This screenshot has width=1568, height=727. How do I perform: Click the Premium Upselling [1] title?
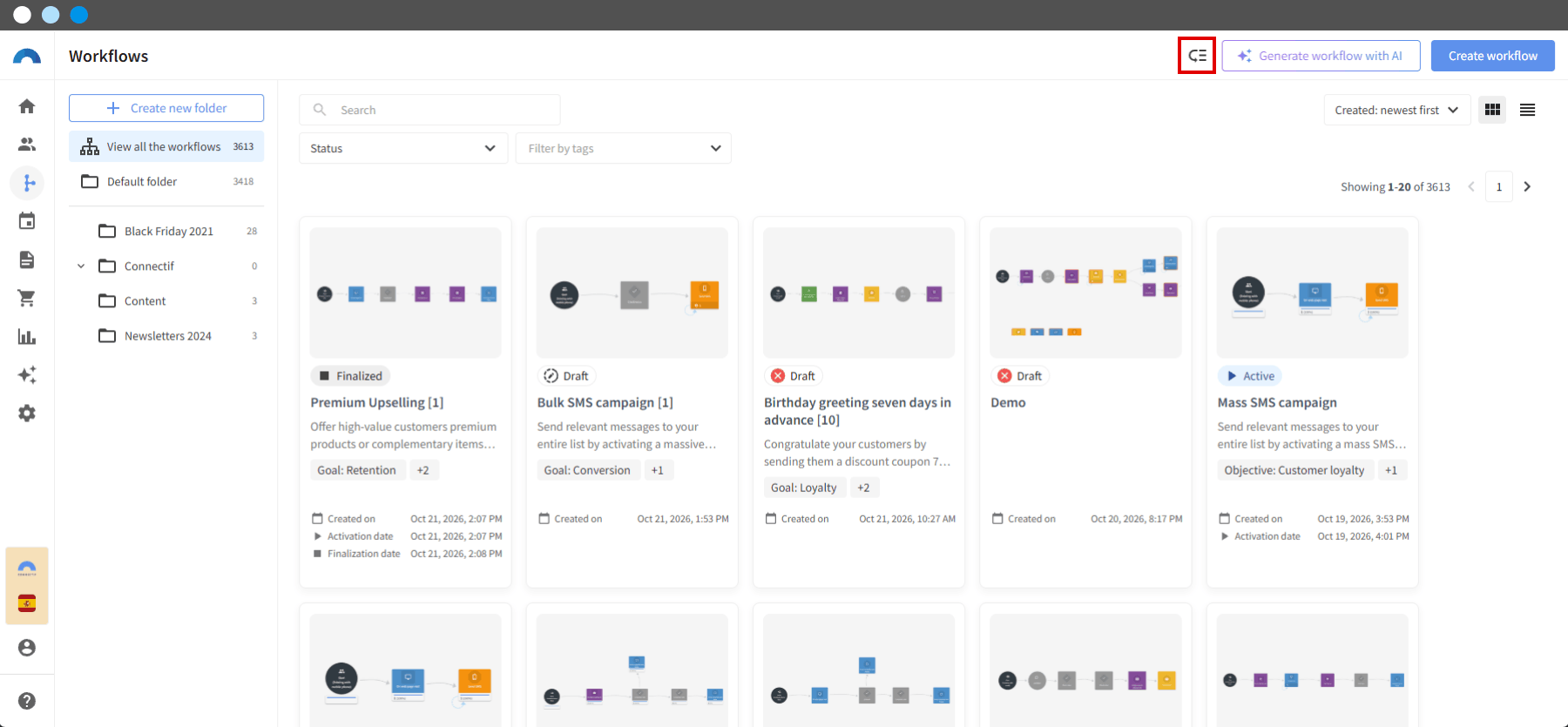point(377,402)
